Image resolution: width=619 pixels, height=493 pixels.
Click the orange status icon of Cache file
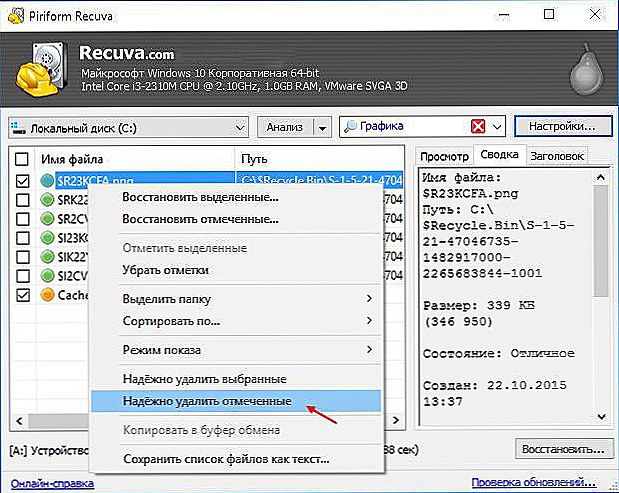click(x=47, y=295)
